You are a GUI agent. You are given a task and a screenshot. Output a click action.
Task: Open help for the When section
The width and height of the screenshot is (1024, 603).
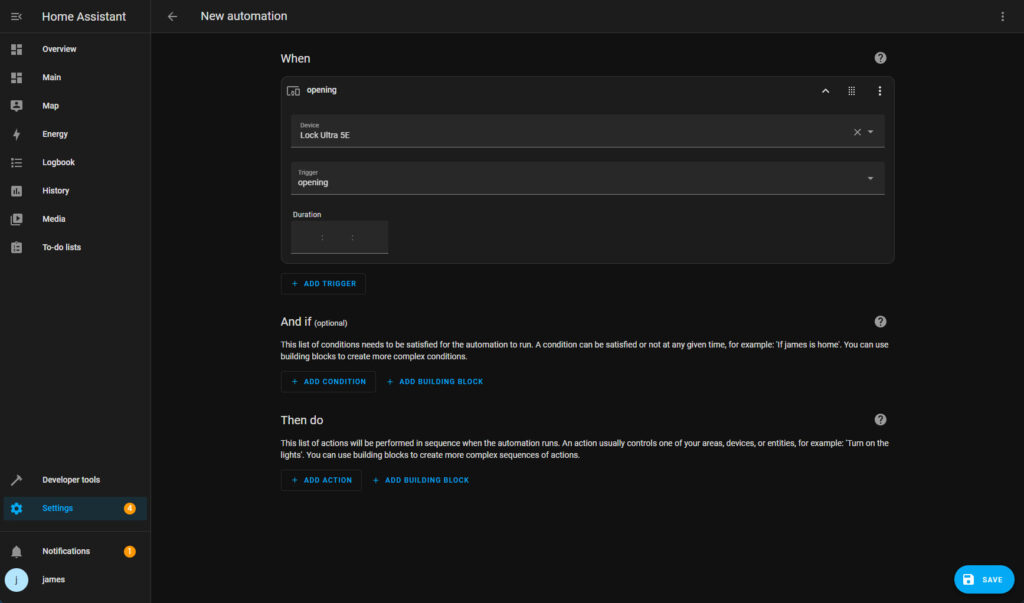coord(880,59)
